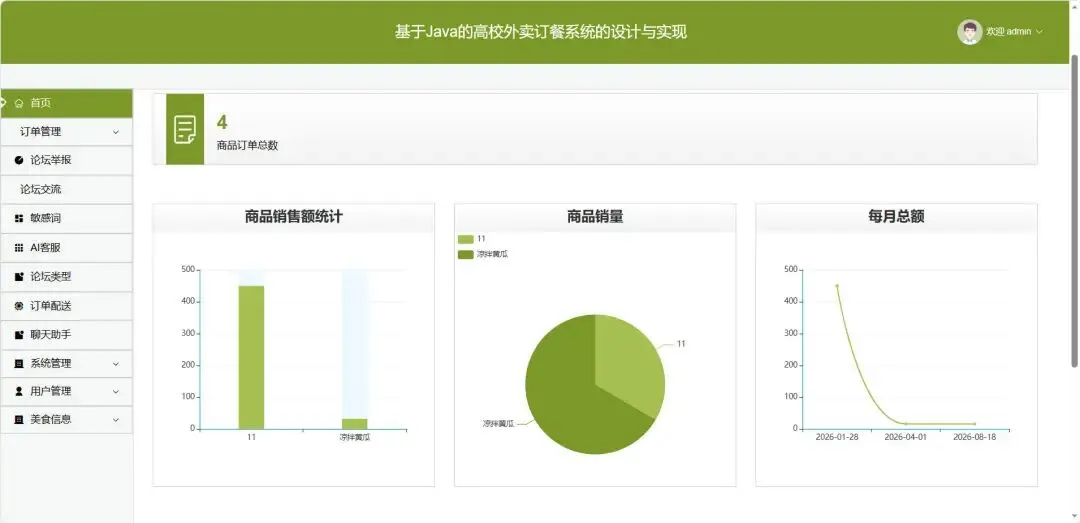
Task: Click the 订单配送 menu icon
Action: [19, 306]
